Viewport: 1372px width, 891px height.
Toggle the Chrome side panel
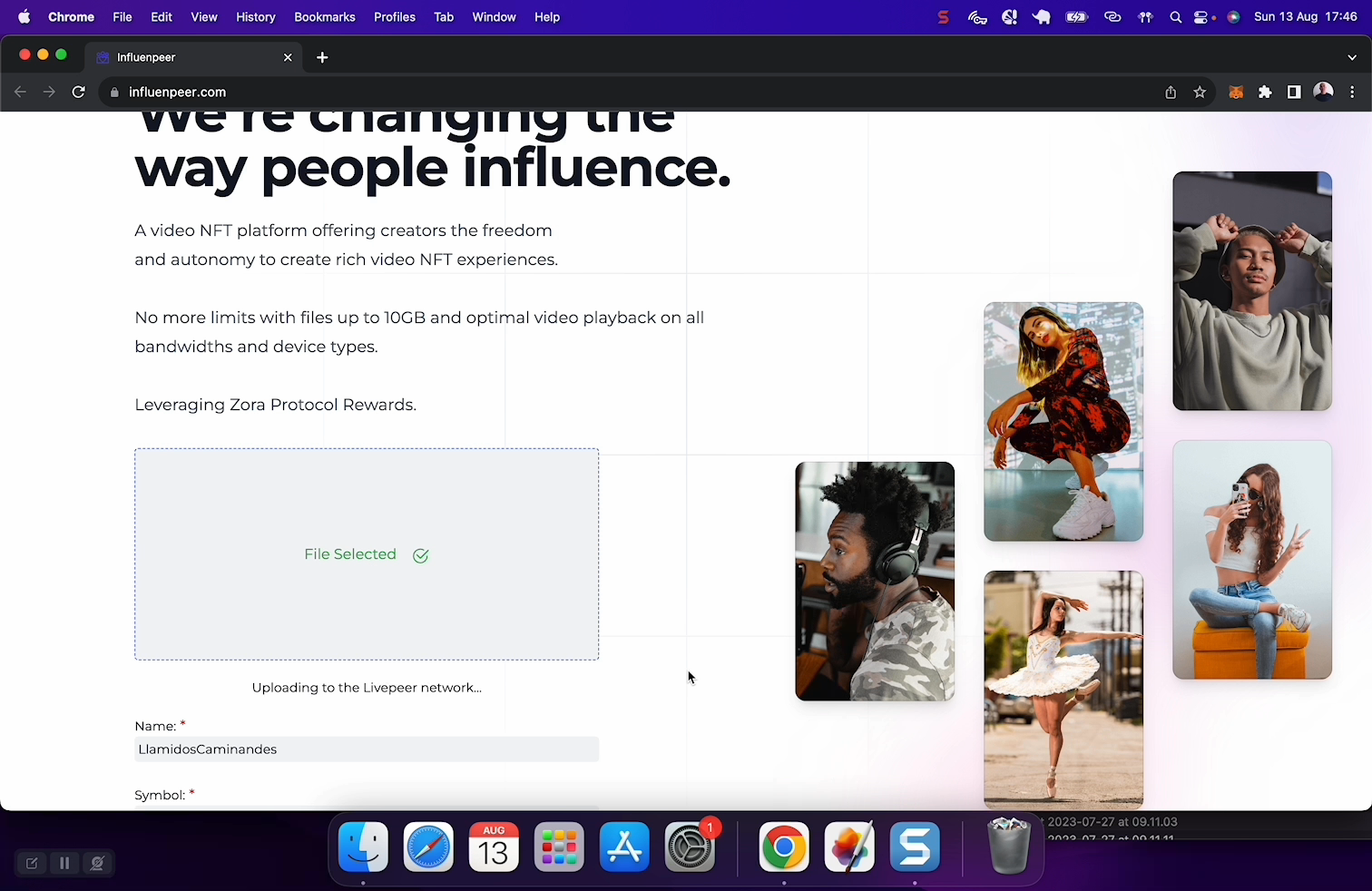pyautogui.click(x=1294, y=92)
